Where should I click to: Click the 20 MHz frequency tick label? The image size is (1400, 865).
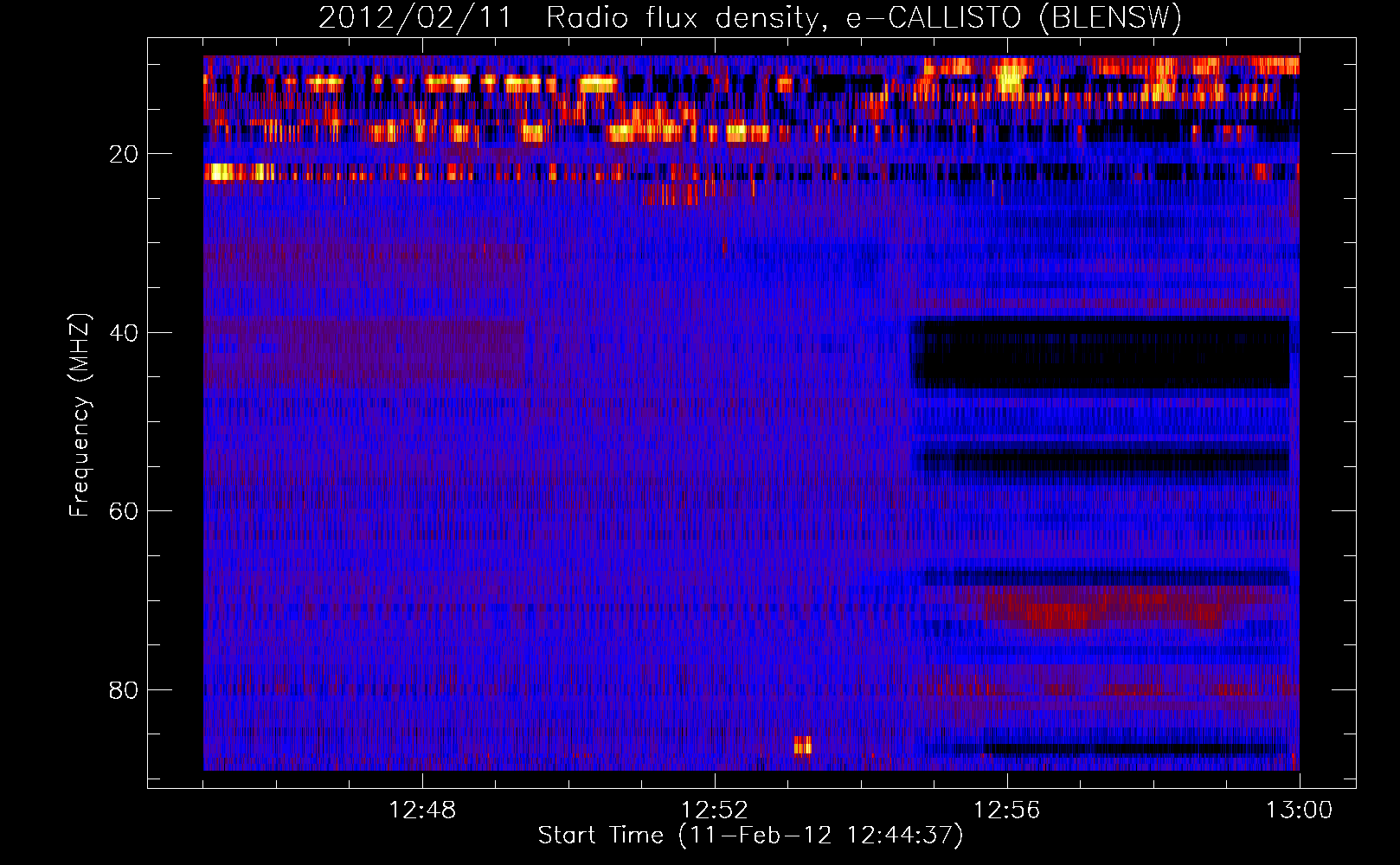tap(124, 154)
